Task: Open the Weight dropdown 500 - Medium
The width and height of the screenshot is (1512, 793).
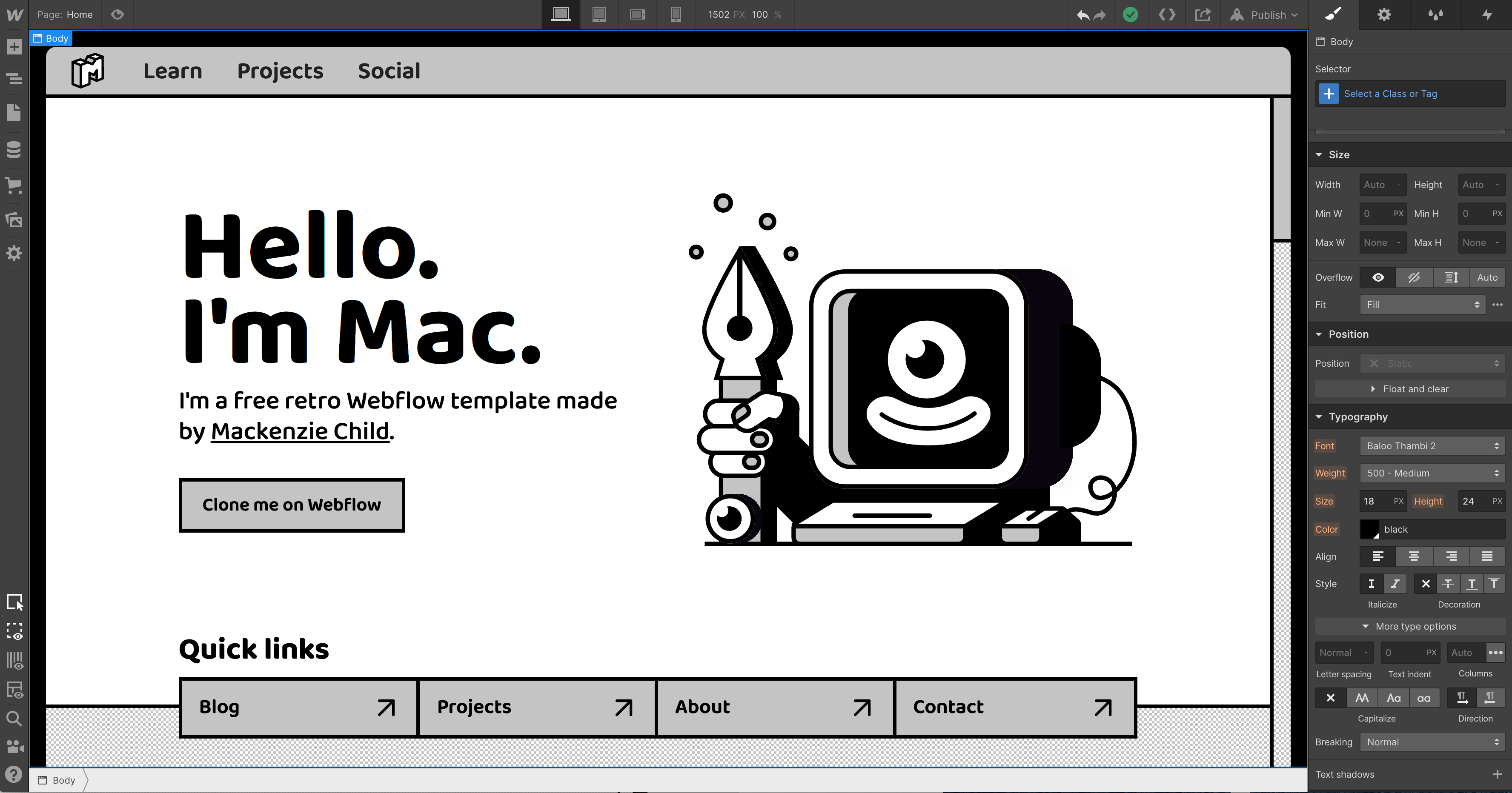Action: 1431,474
